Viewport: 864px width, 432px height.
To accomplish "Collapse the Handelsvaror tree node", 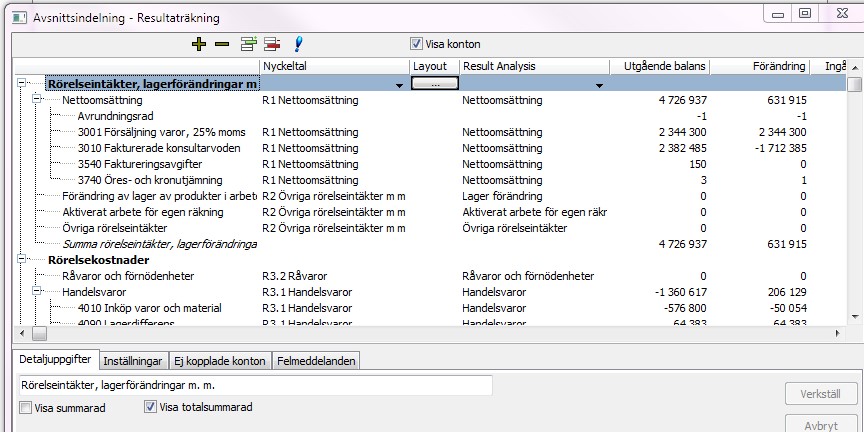I will click(37, 291).
